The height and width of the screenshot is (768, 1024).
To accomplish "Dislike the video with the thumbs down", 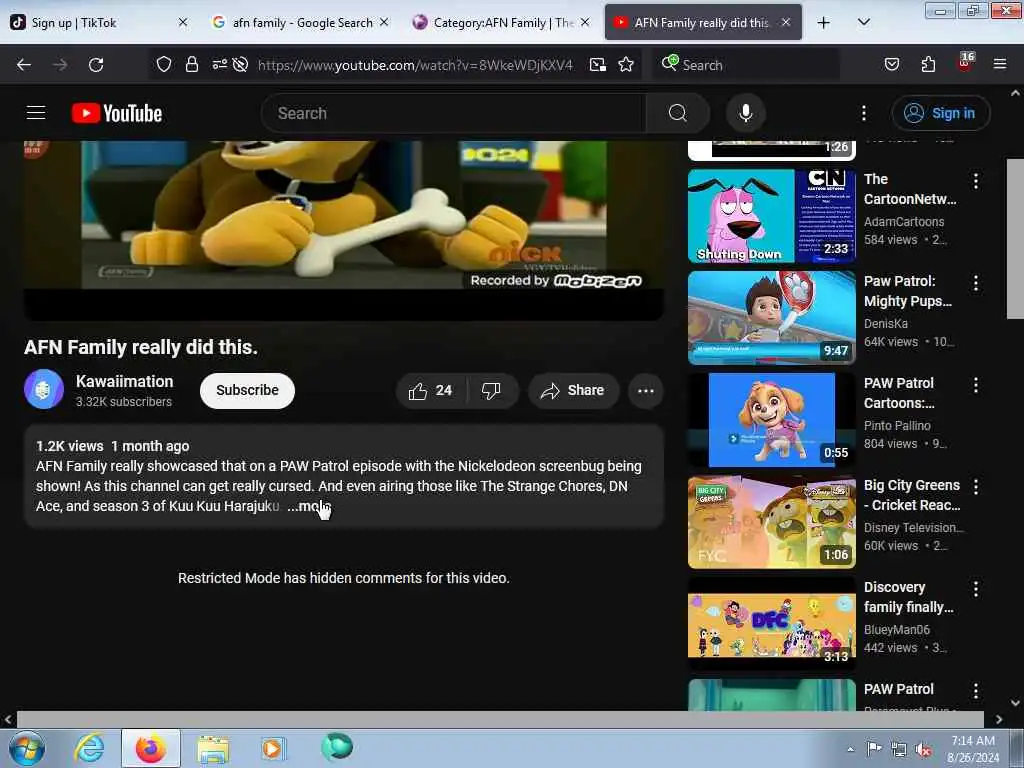I will click(492, 391).
